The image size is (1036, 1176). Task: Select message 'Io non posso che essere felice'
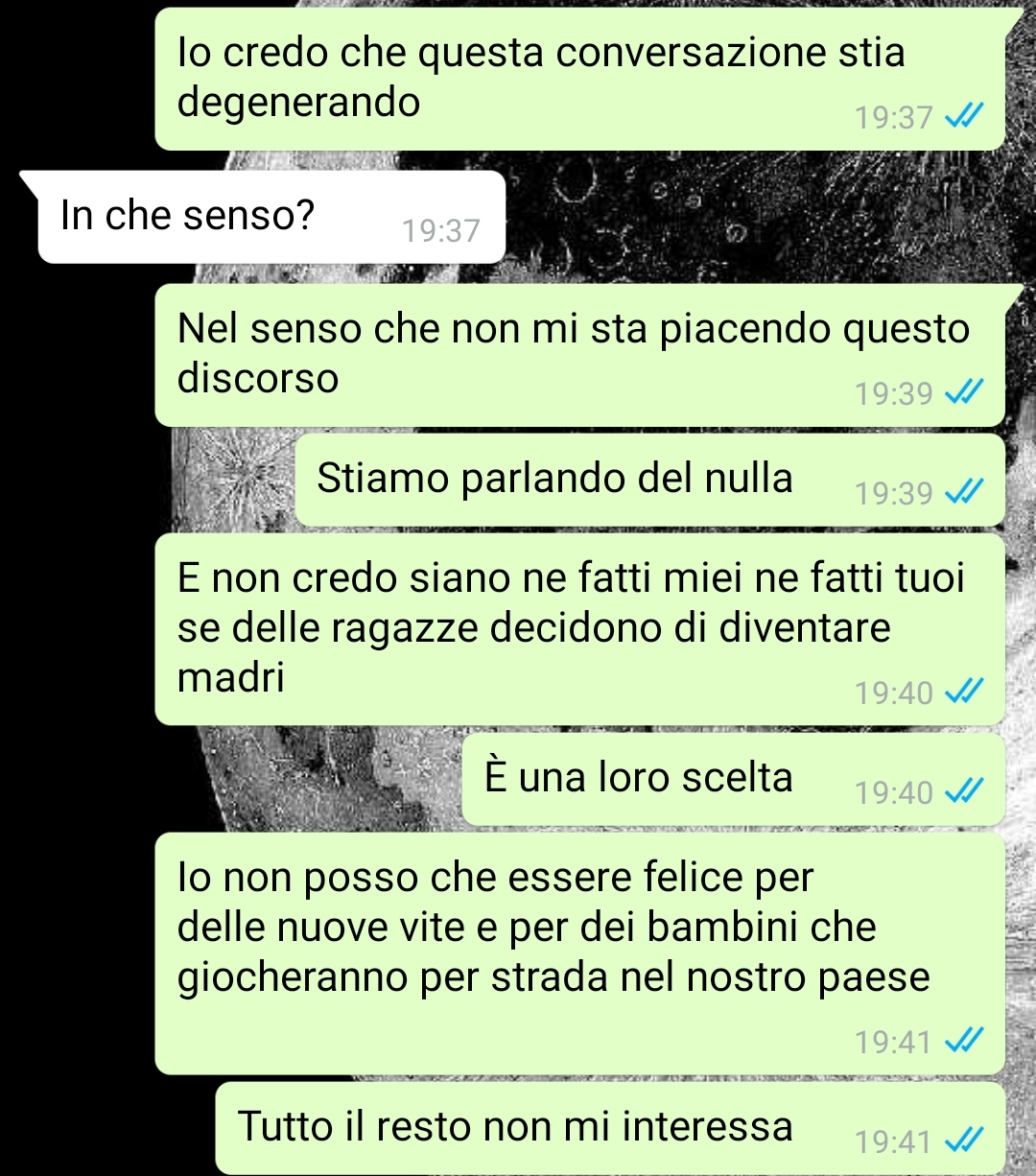(x=579, y=953)
